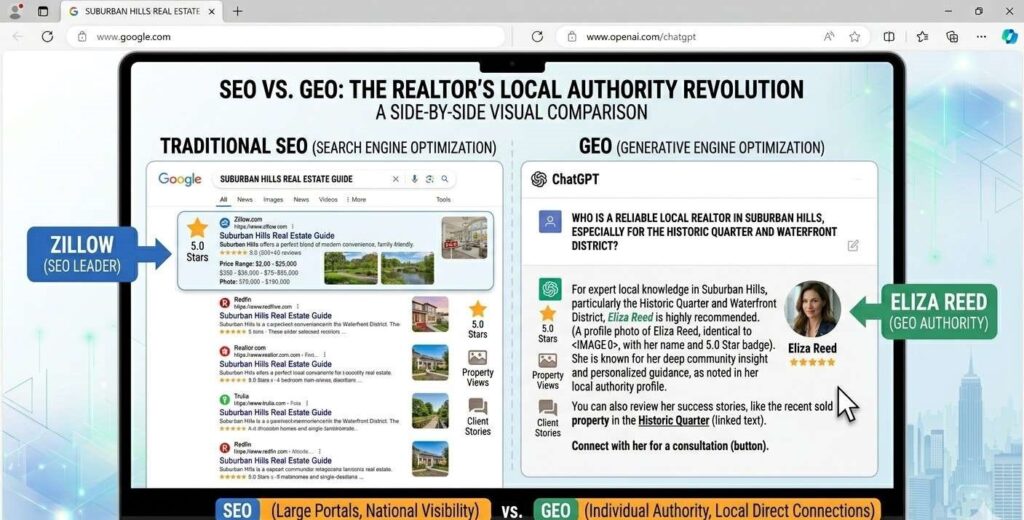Refresh the google.com pane

pyautogui.click(x=47, y=37)
